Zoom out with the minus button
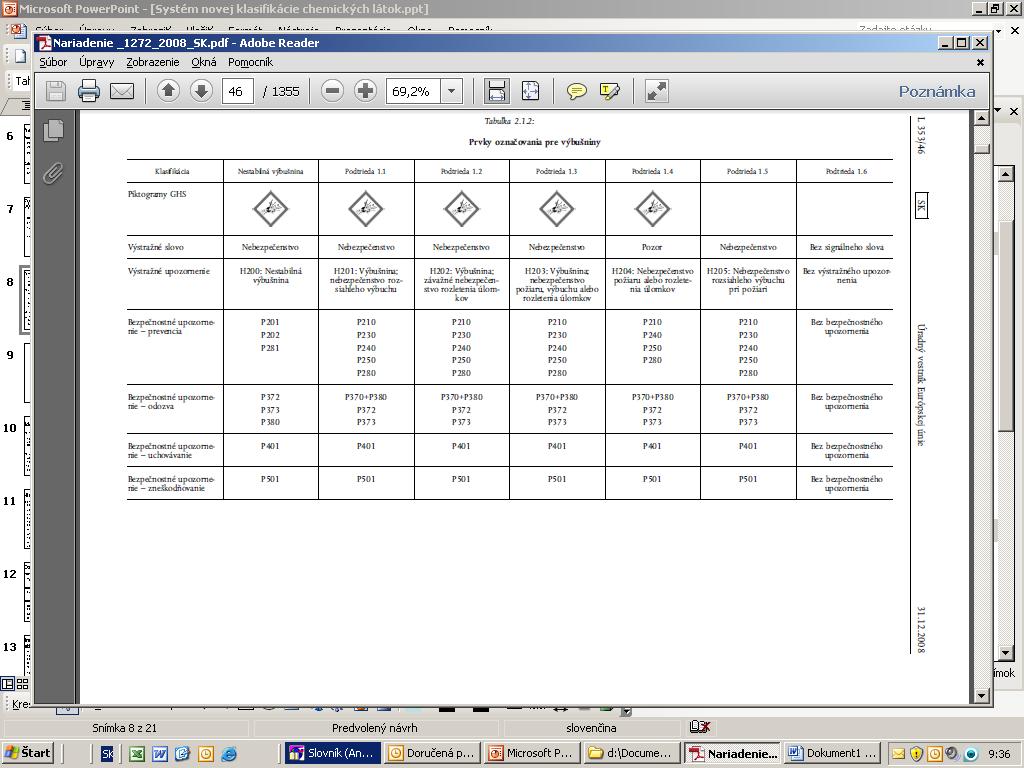 click(332, 91)
